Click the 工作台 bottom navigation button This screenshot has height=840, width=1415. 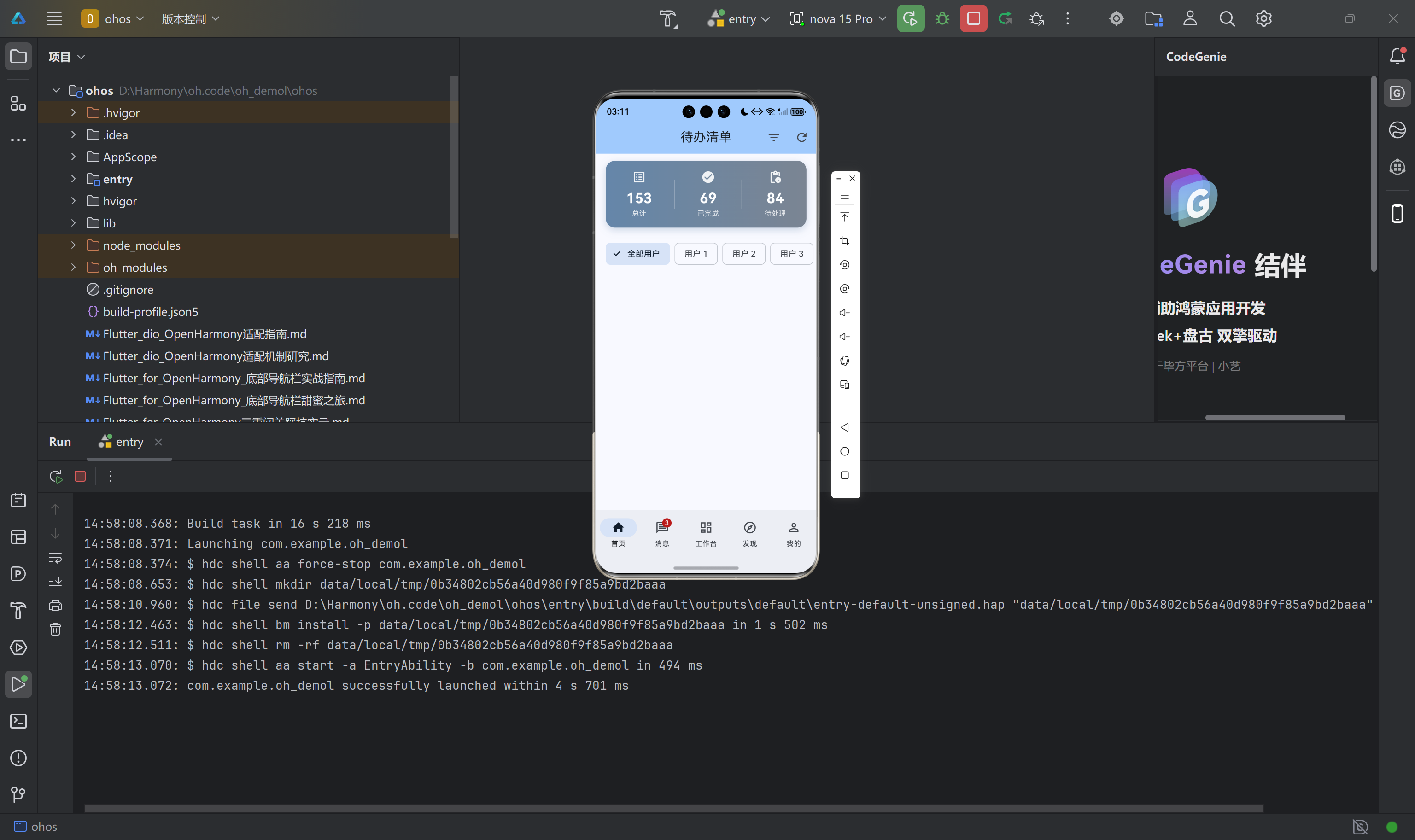click(x=705, y=533)
